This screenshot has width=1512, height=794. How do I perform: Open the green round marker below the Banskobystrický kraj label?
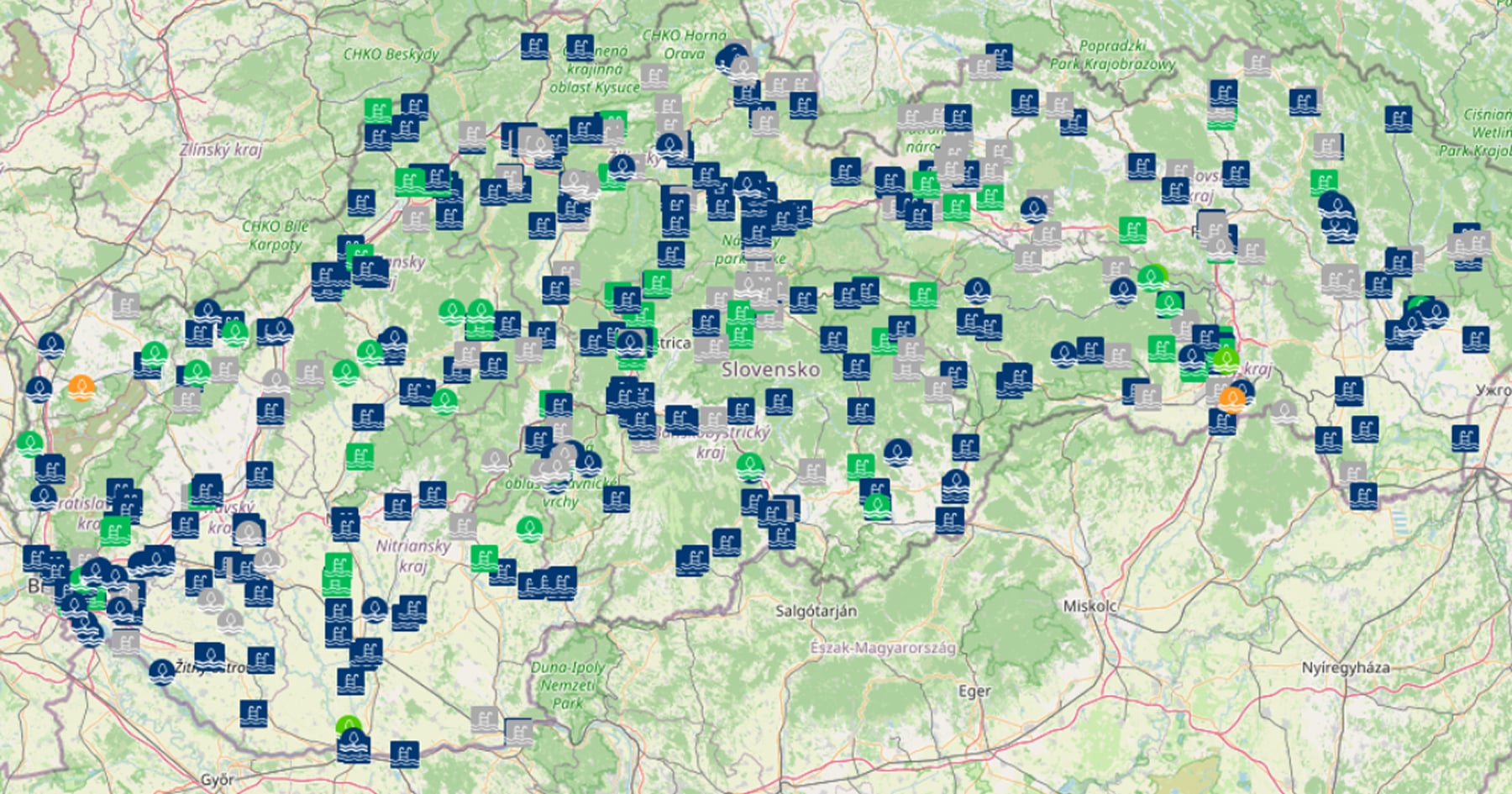750,466
